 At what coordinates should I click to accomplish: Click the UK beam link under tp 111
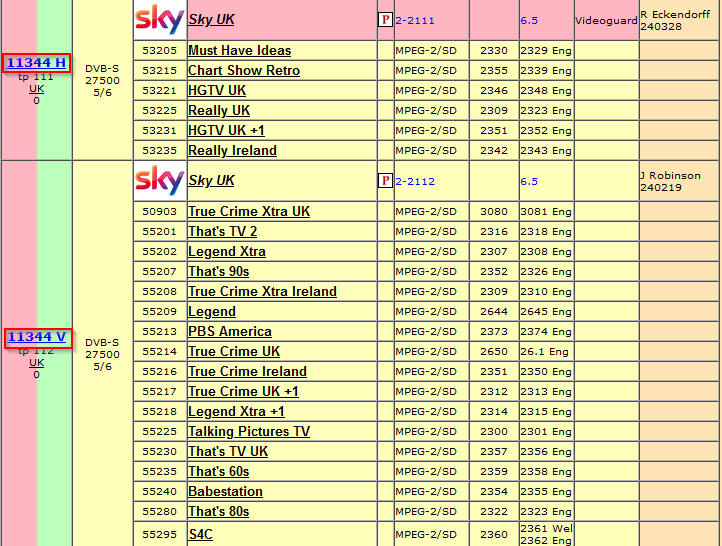tap(36, 89)
